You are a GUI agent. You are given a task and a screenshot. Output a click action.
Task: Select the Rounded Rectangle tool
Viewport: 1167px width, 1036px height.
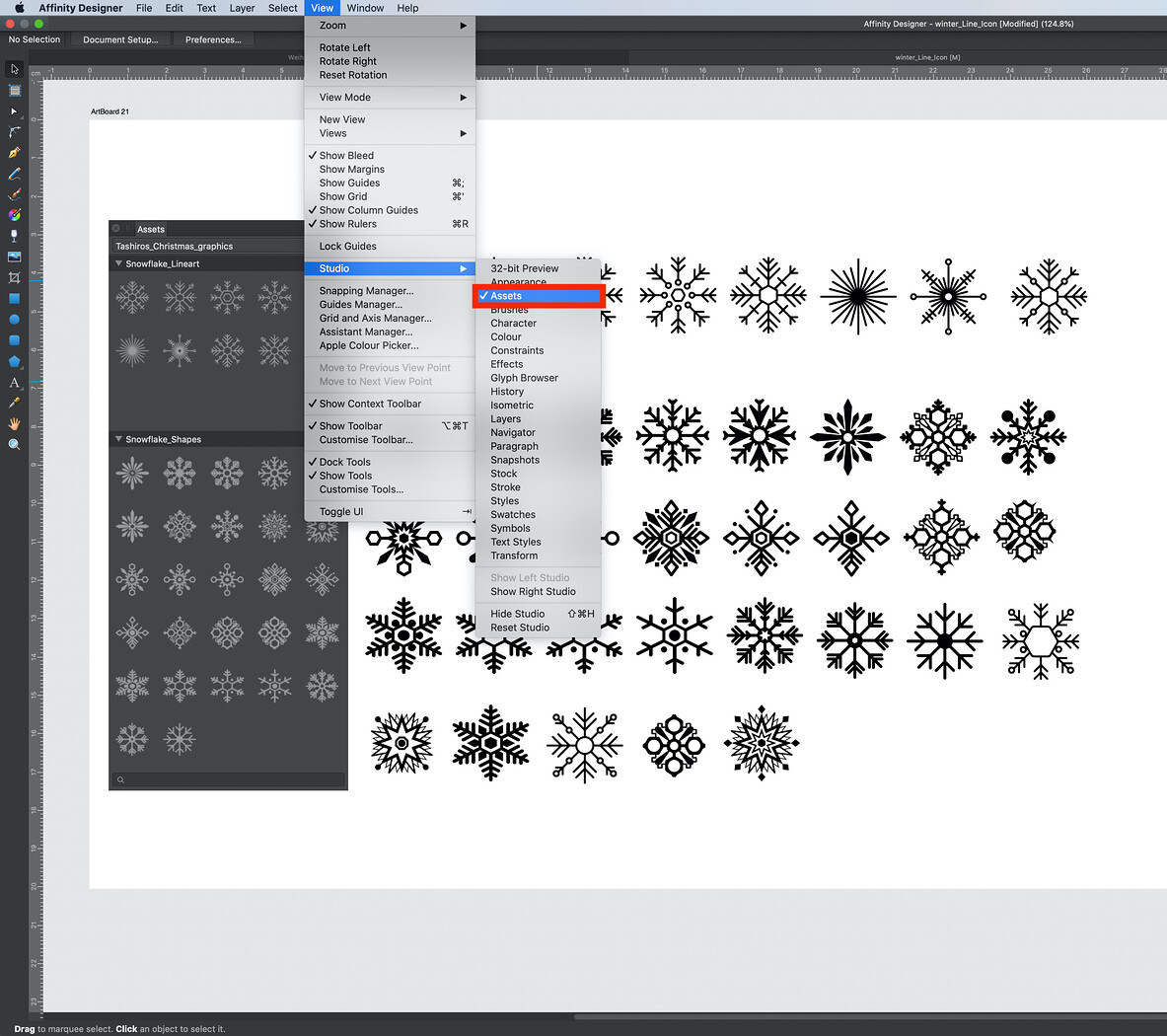[14, 340]
